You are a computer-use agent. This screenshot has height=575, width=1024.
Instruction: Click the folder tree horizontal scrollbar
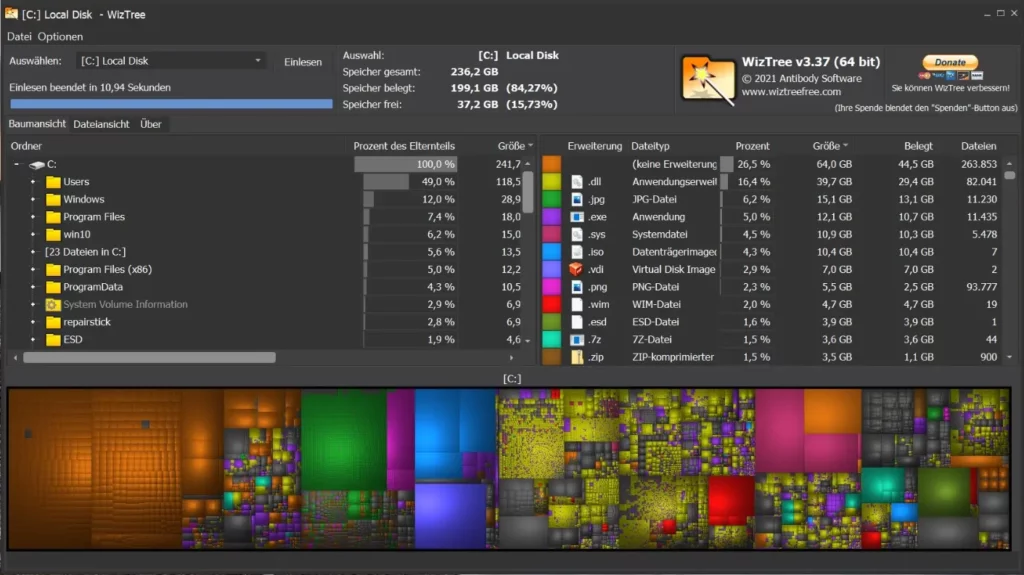(150, 357)
